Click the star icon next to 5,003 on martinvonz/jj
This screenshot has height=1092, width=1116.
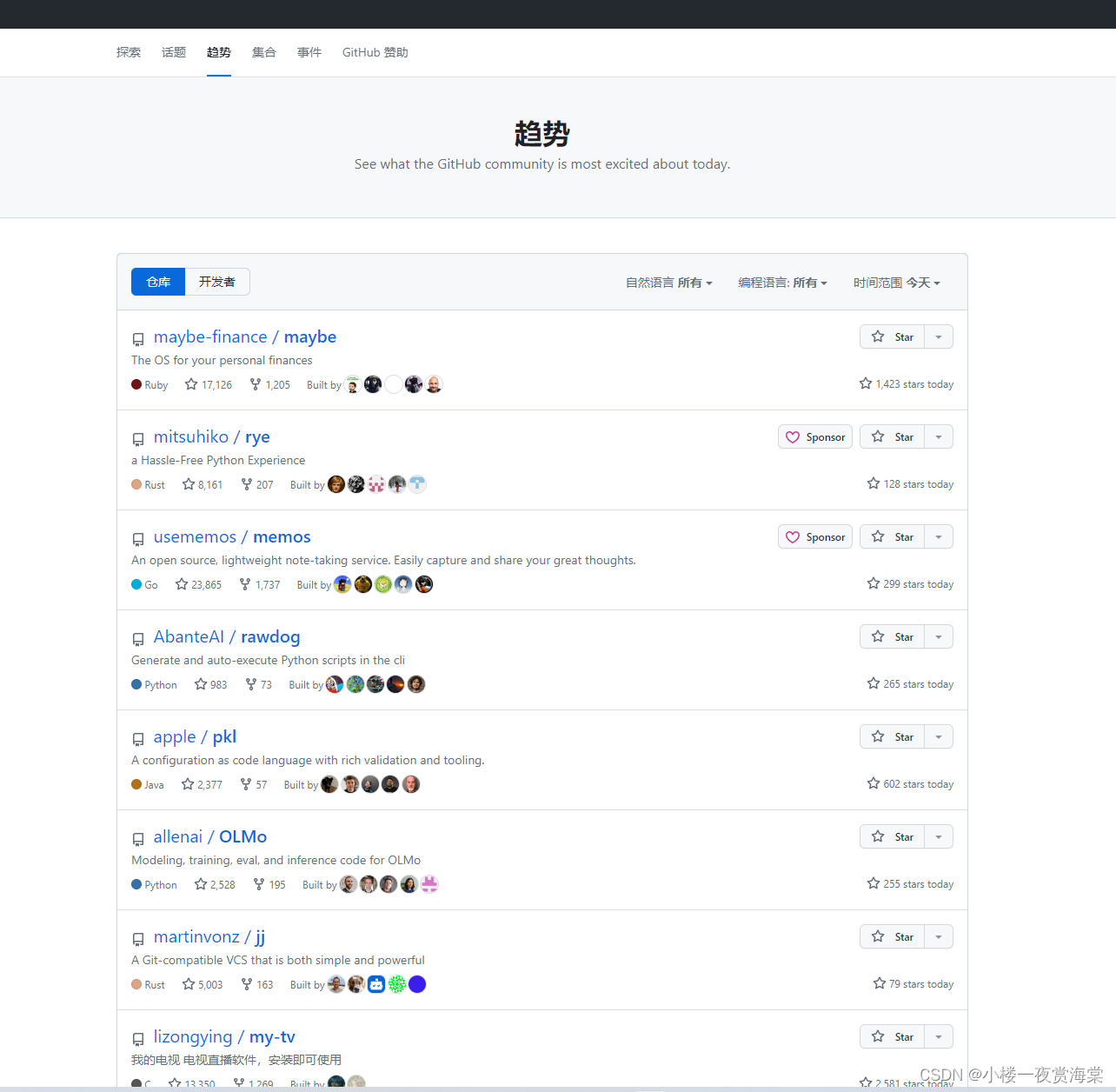[x=188, y=984]
